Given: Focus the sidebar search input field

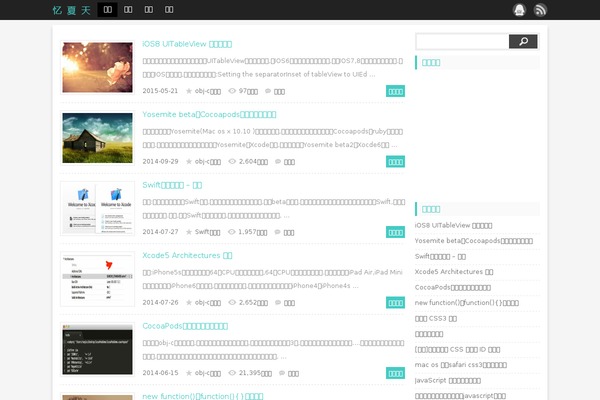Looking at the screenshot, I should coord(462,41).
